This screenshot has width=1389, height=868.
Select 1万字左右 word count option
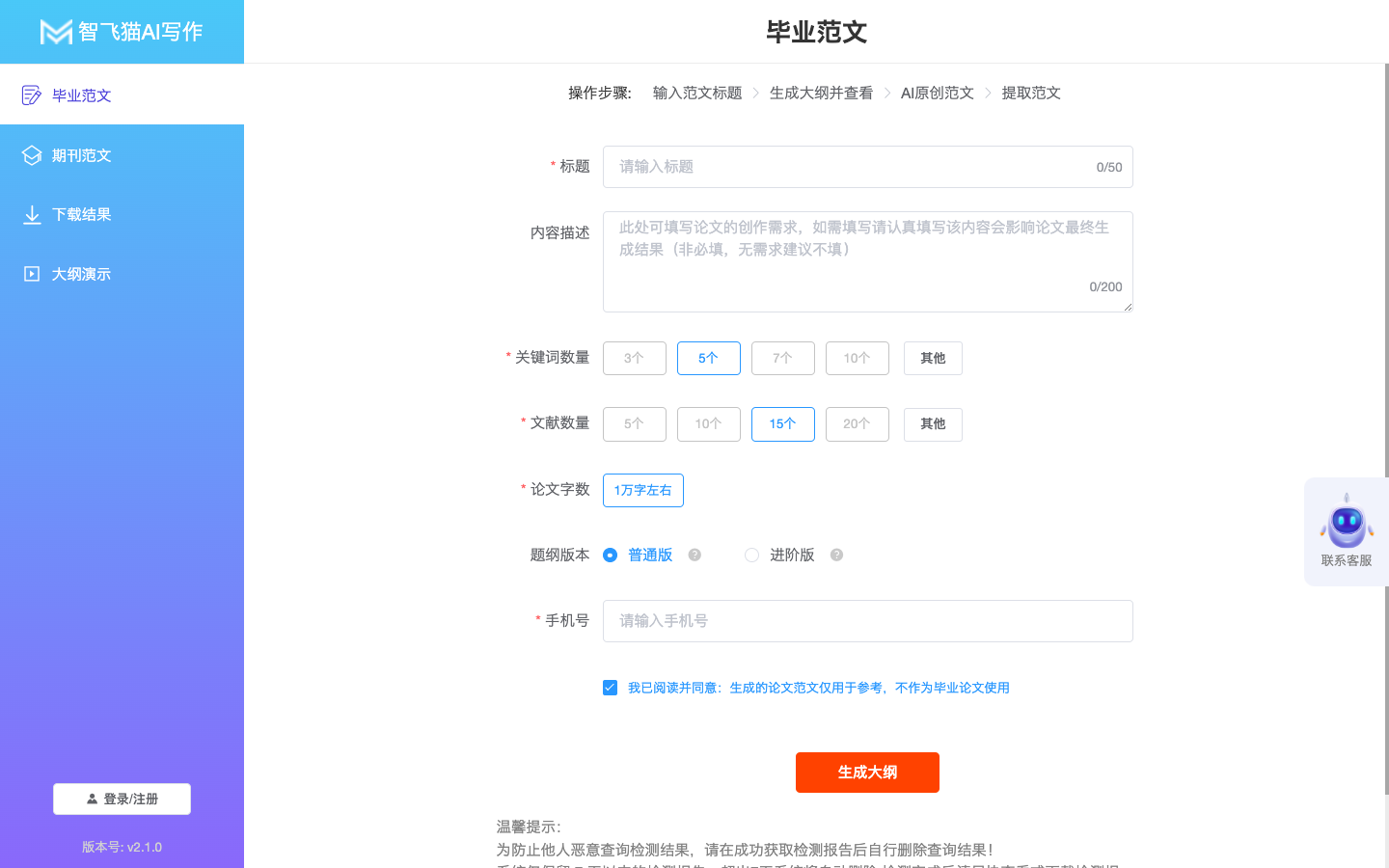642,490
